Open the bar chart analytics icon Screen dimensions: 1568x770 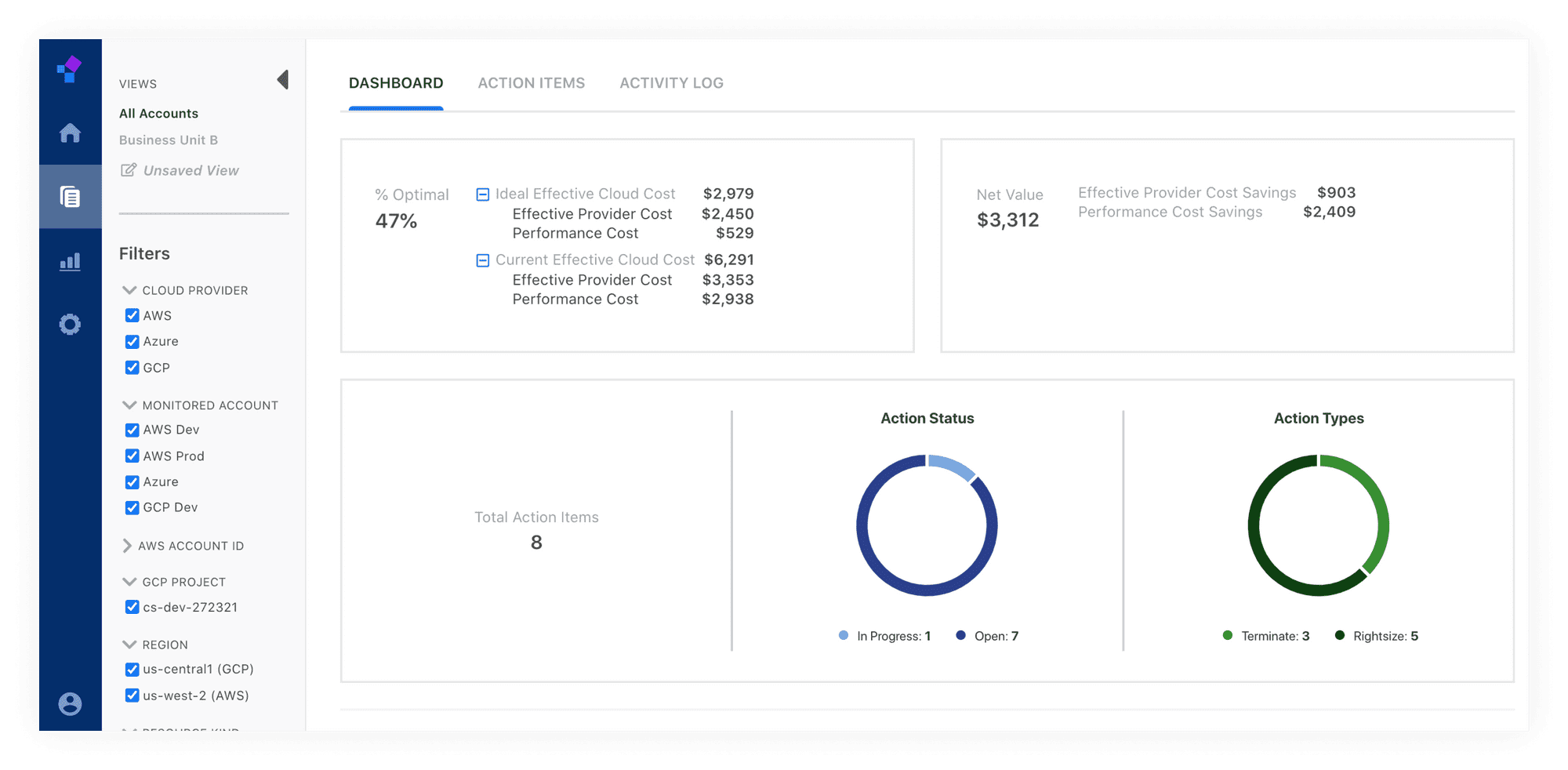click(x=70, y=261)
